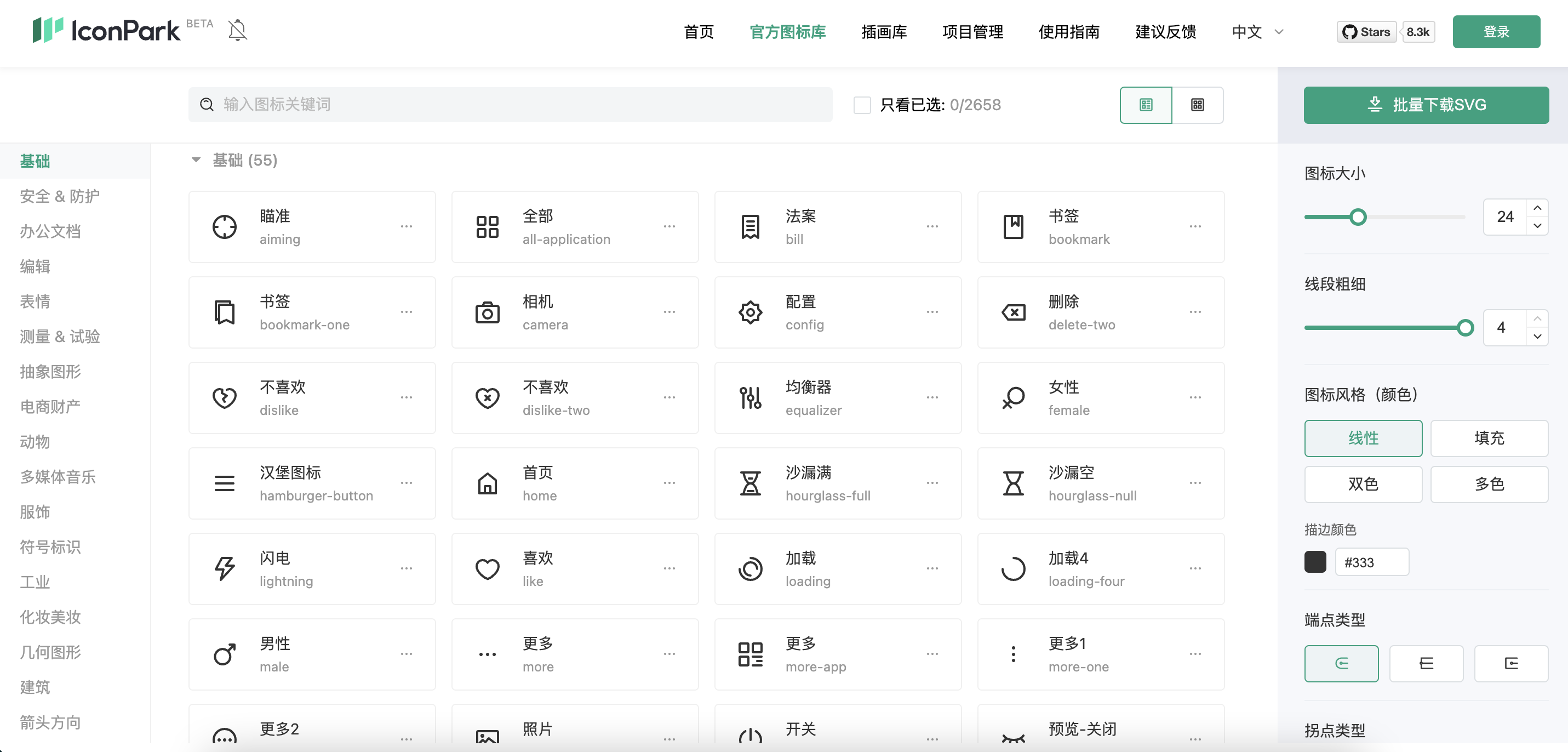
Task: Click the camera icon
Action: 487,312
